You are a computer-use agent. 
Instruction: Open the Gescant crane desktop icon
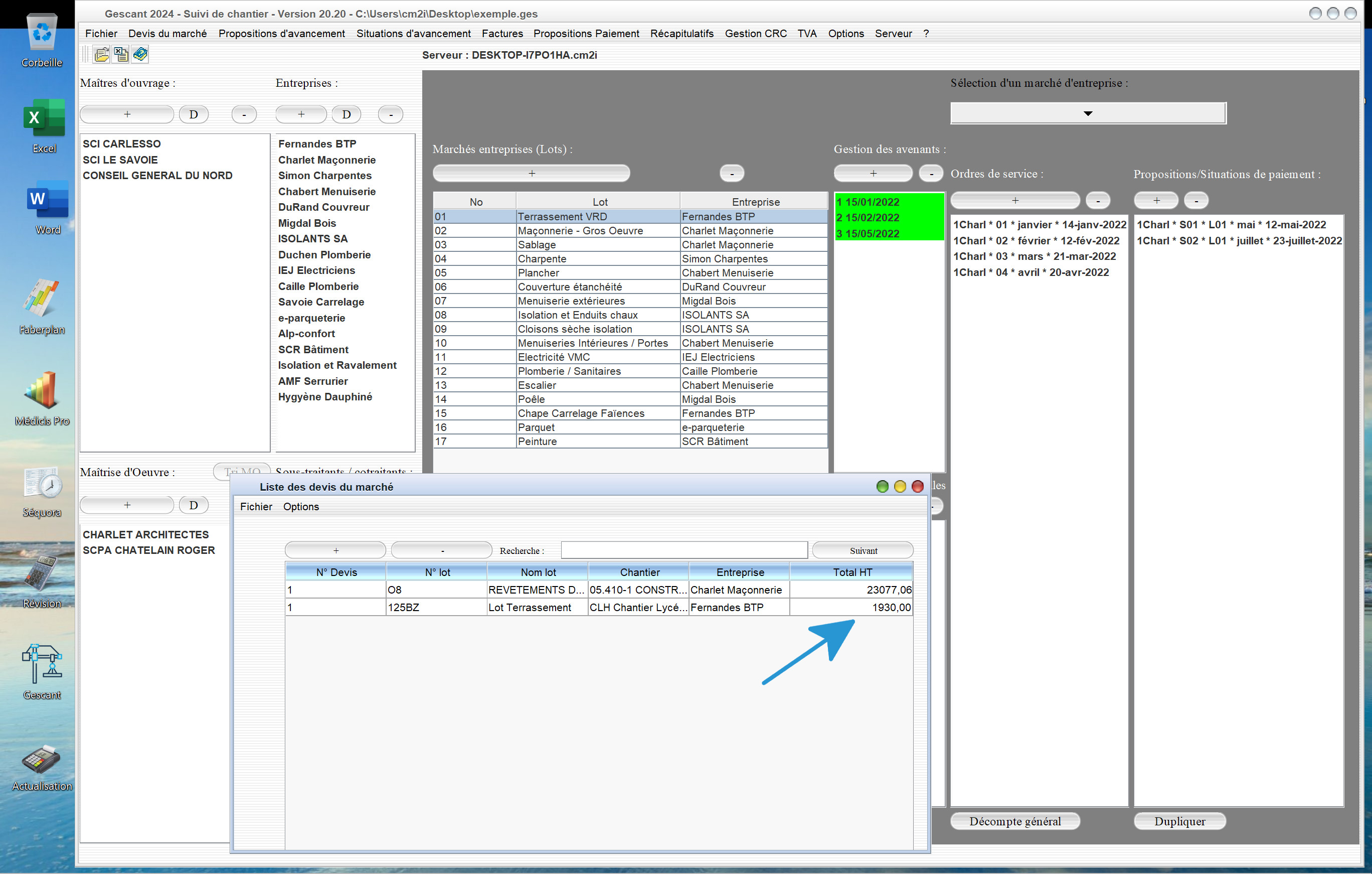(x=42, y=672)
